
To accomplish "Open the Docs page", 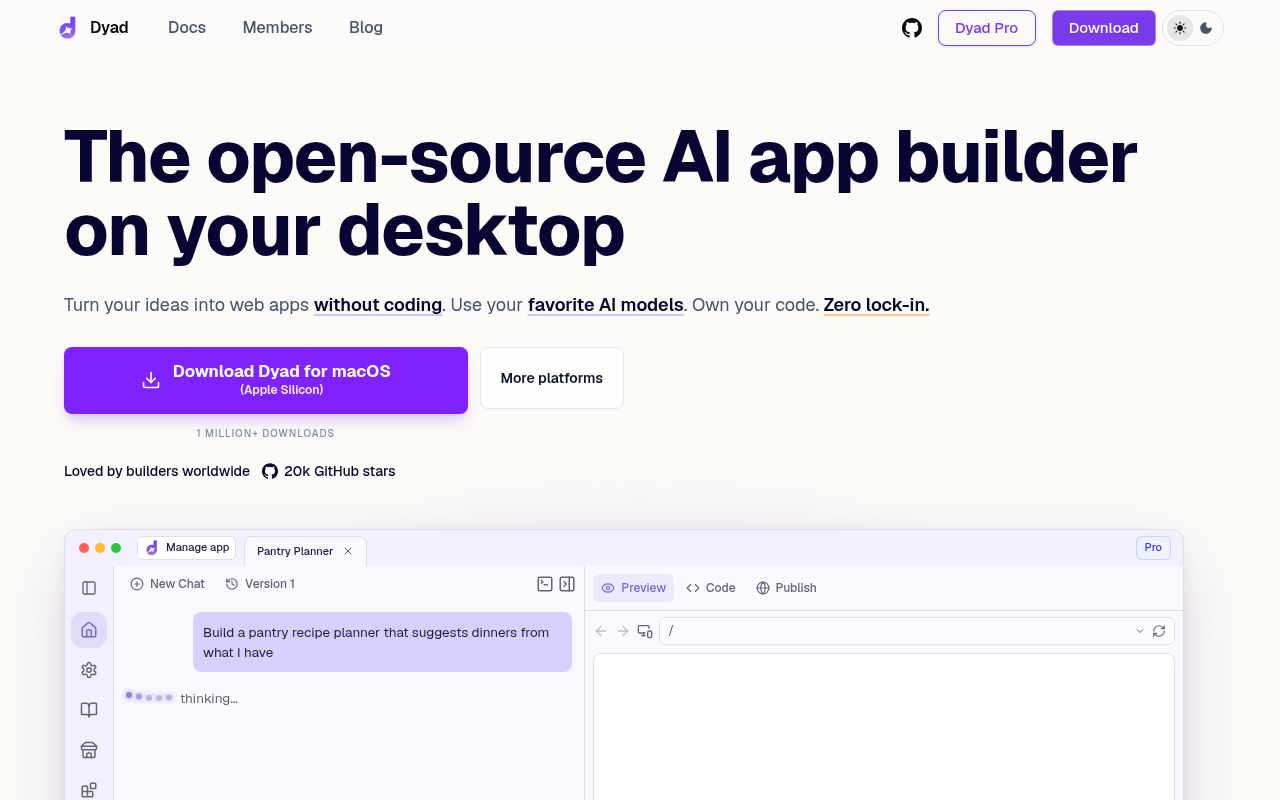I will click(187, 28).
